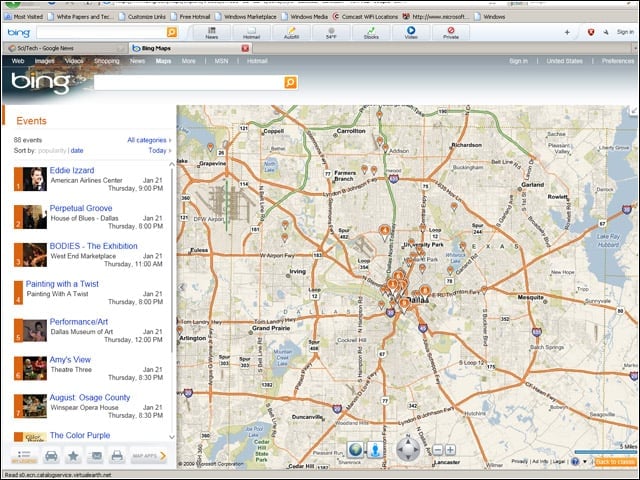Open the Amy's View event

(x=70, y=360)
